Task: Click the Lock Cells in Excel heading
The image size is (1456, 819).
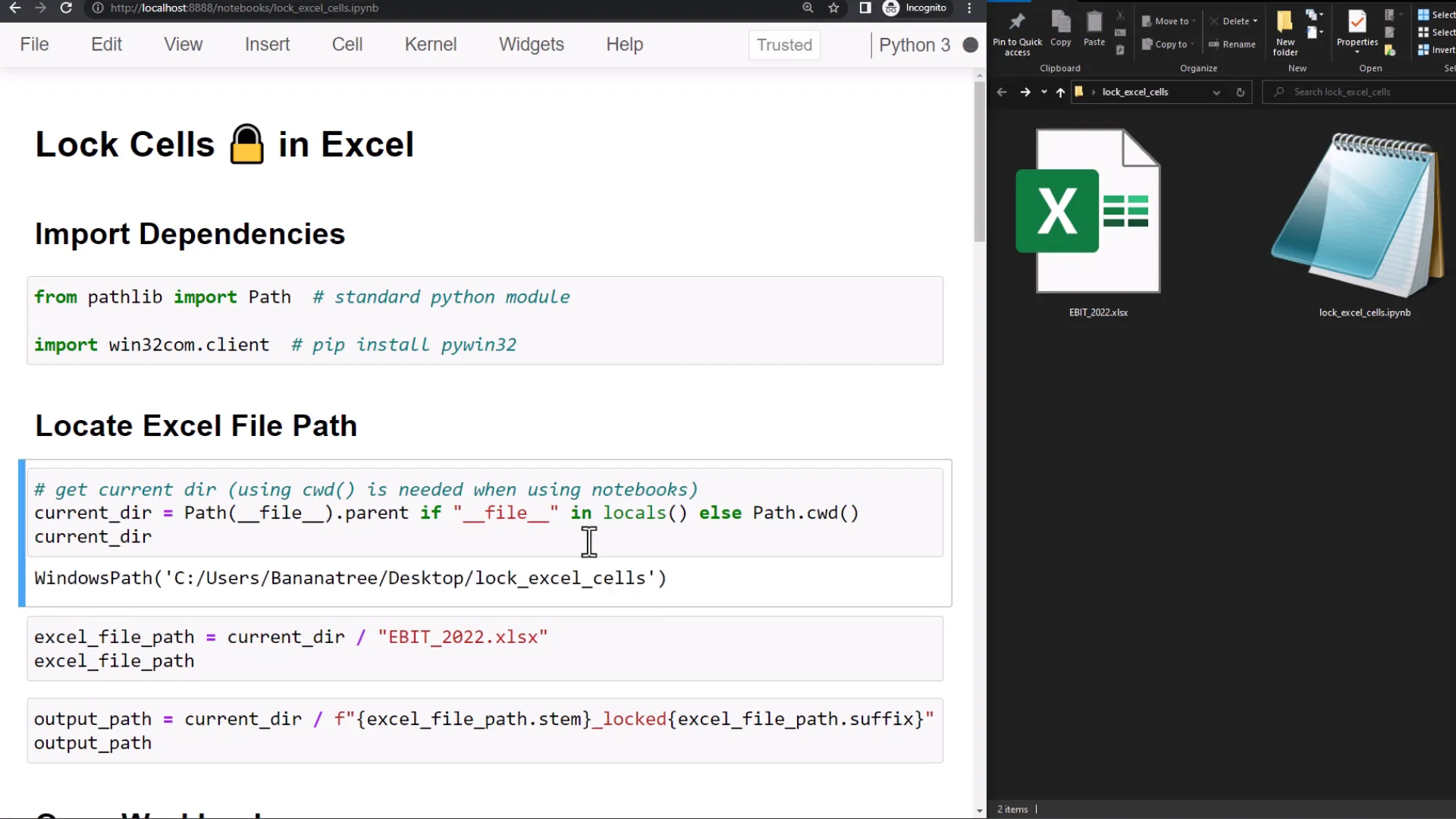Action: click(224, 144)
